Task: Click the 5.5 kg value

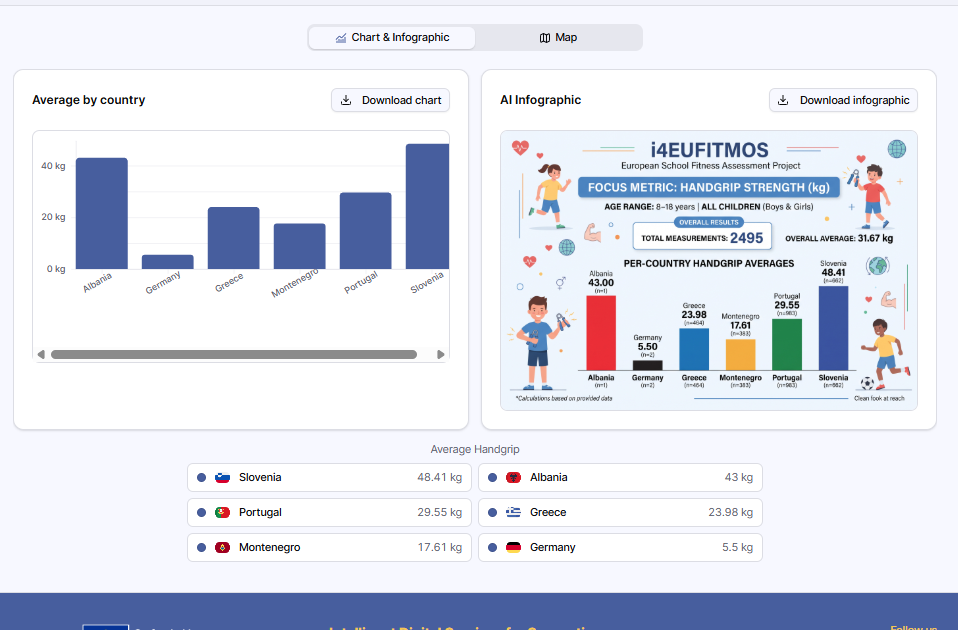Action: tap(737, 547)
